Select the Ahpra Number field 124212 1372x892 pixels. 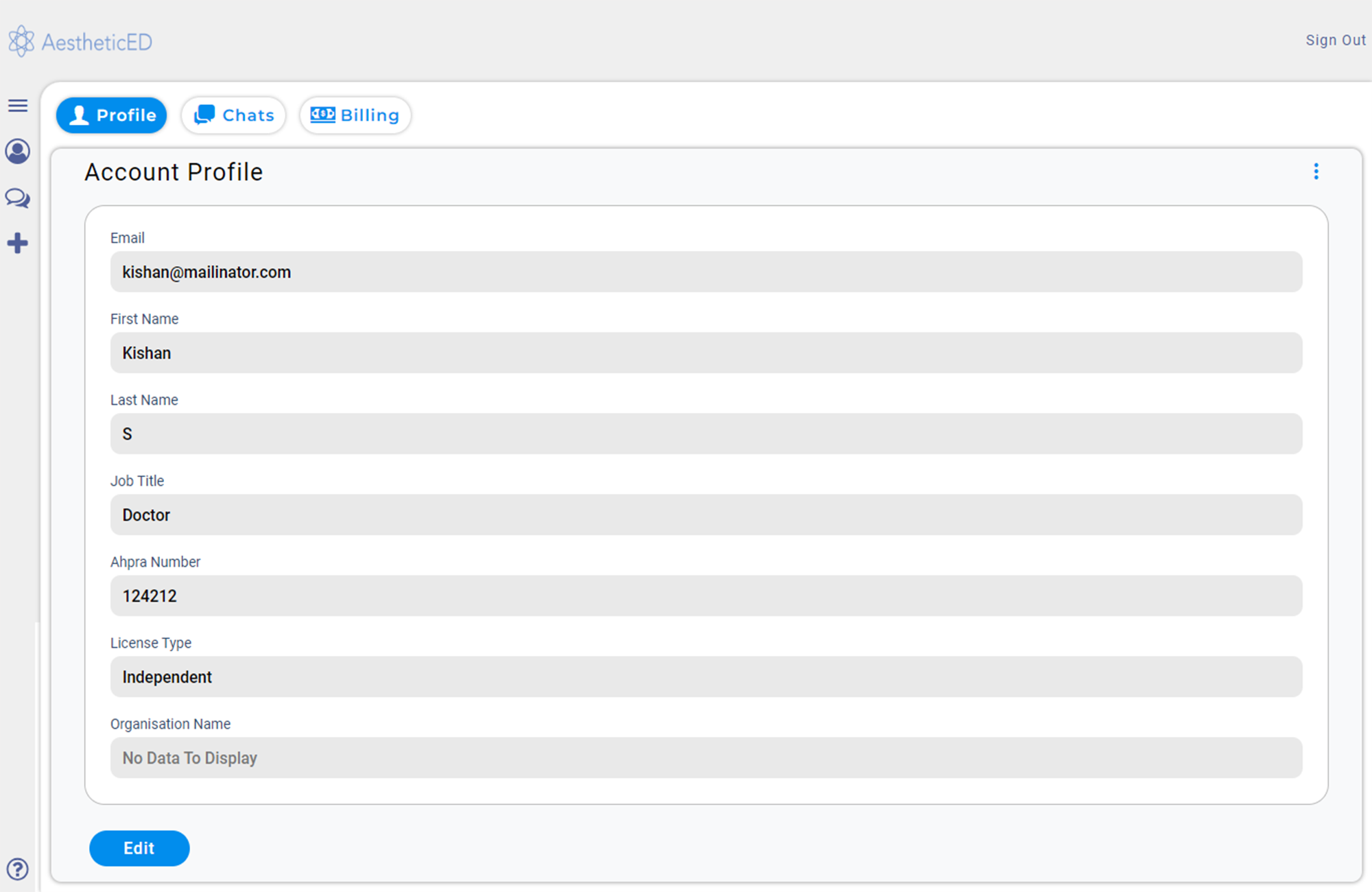pos(707,596)
